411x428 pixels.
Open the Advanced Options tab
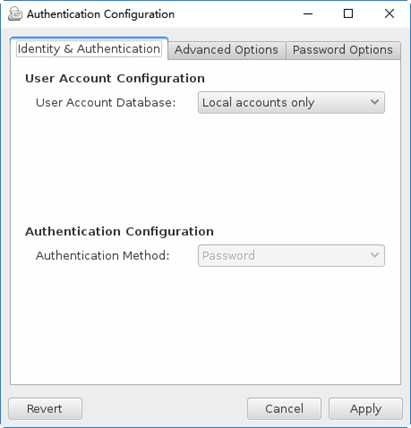(x=226, y=50)
